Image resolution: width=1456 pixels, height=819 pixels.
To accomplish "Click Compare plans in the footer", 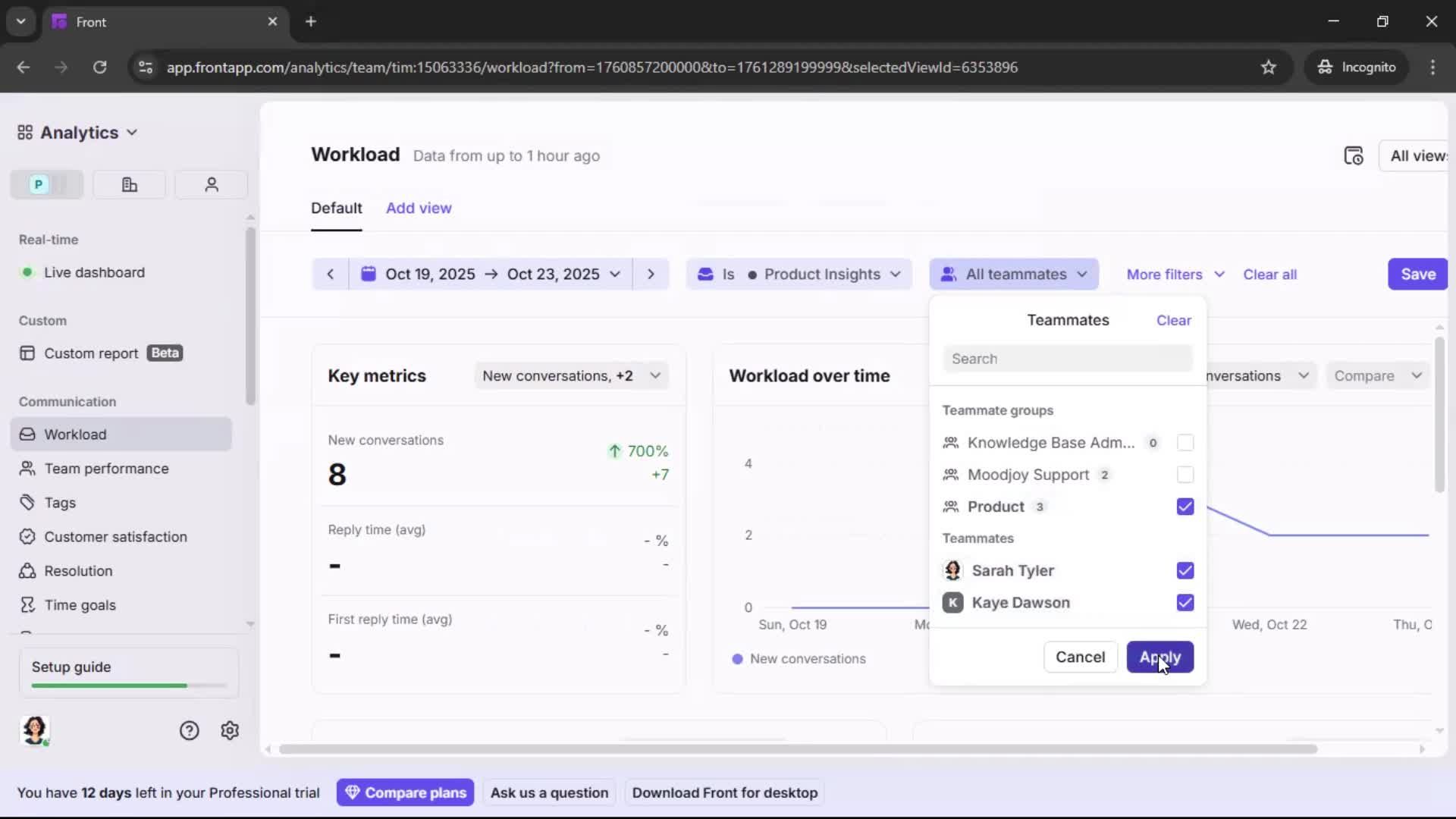I will [x=405, y=792].
